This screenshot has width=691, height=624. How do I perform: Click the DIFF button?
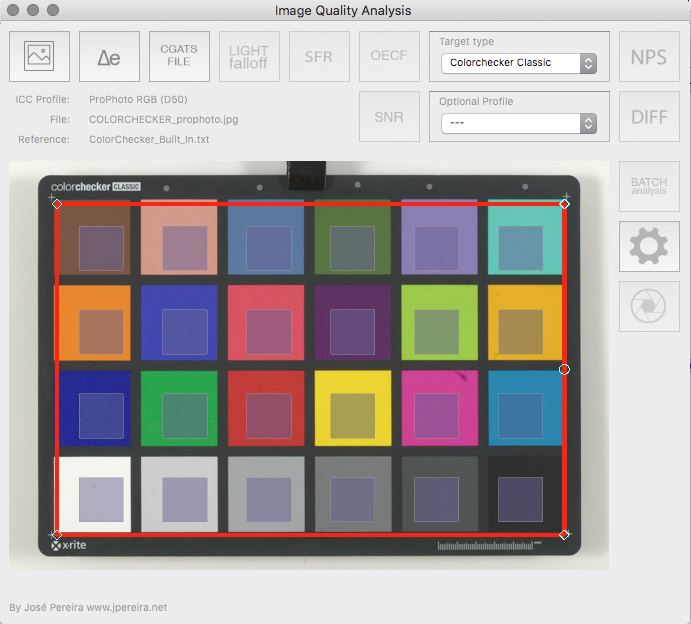pyautogui.click(x=649, y=117)
